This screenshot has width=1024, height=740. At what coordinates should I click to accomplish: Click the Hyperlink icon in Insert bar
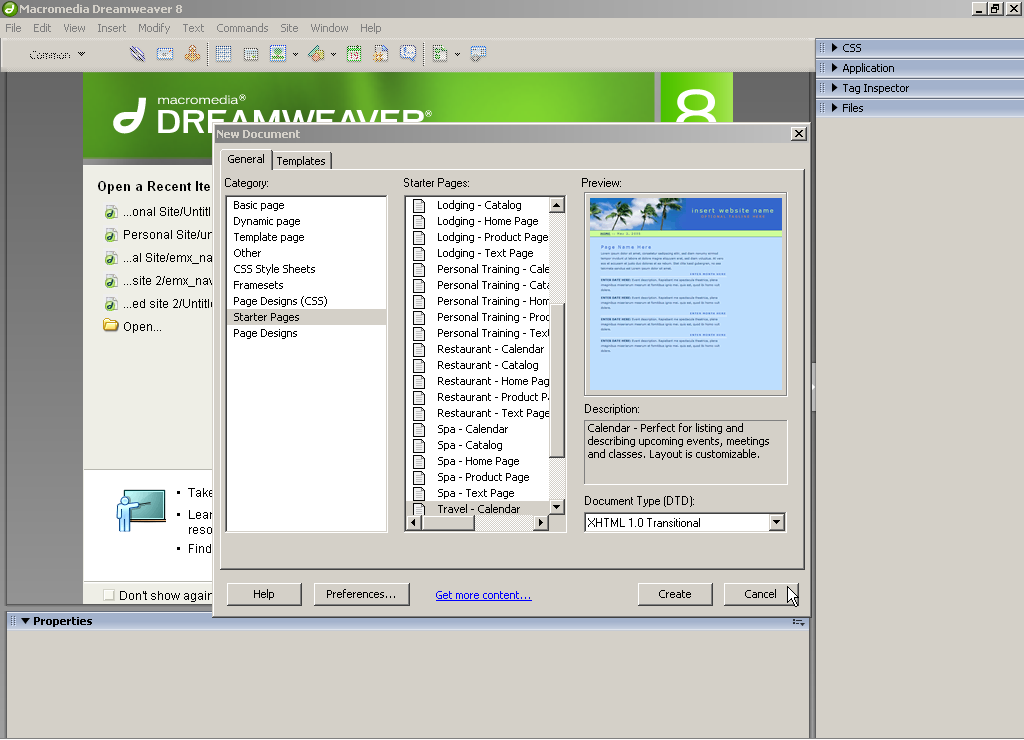[x=138, y=54]
